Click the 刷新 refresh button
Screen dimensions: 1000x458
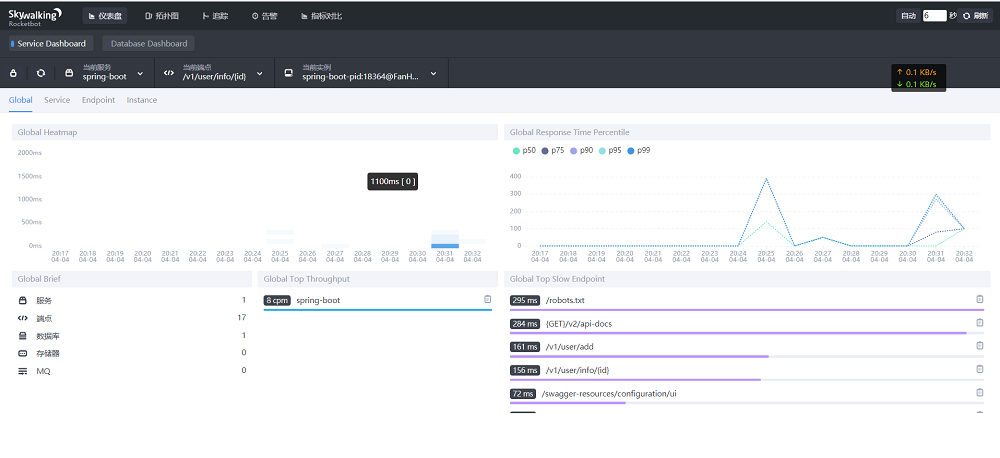point(975,16)
